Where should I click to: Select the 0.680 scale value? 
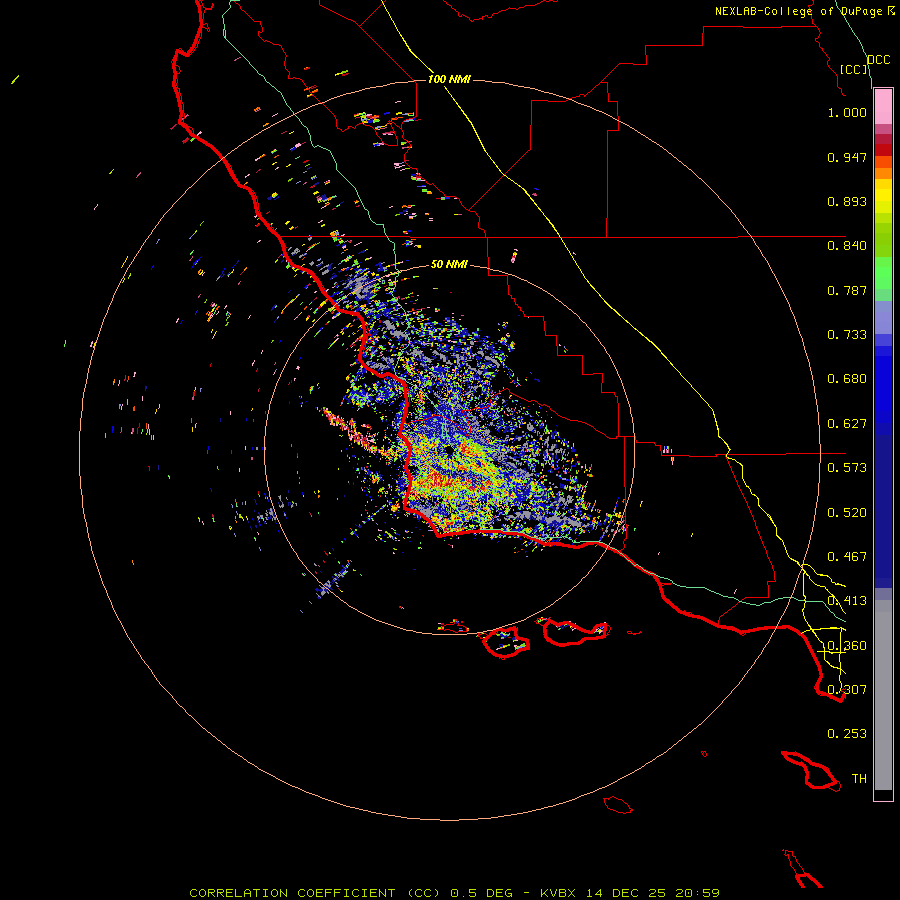click(x=847, y=379)
